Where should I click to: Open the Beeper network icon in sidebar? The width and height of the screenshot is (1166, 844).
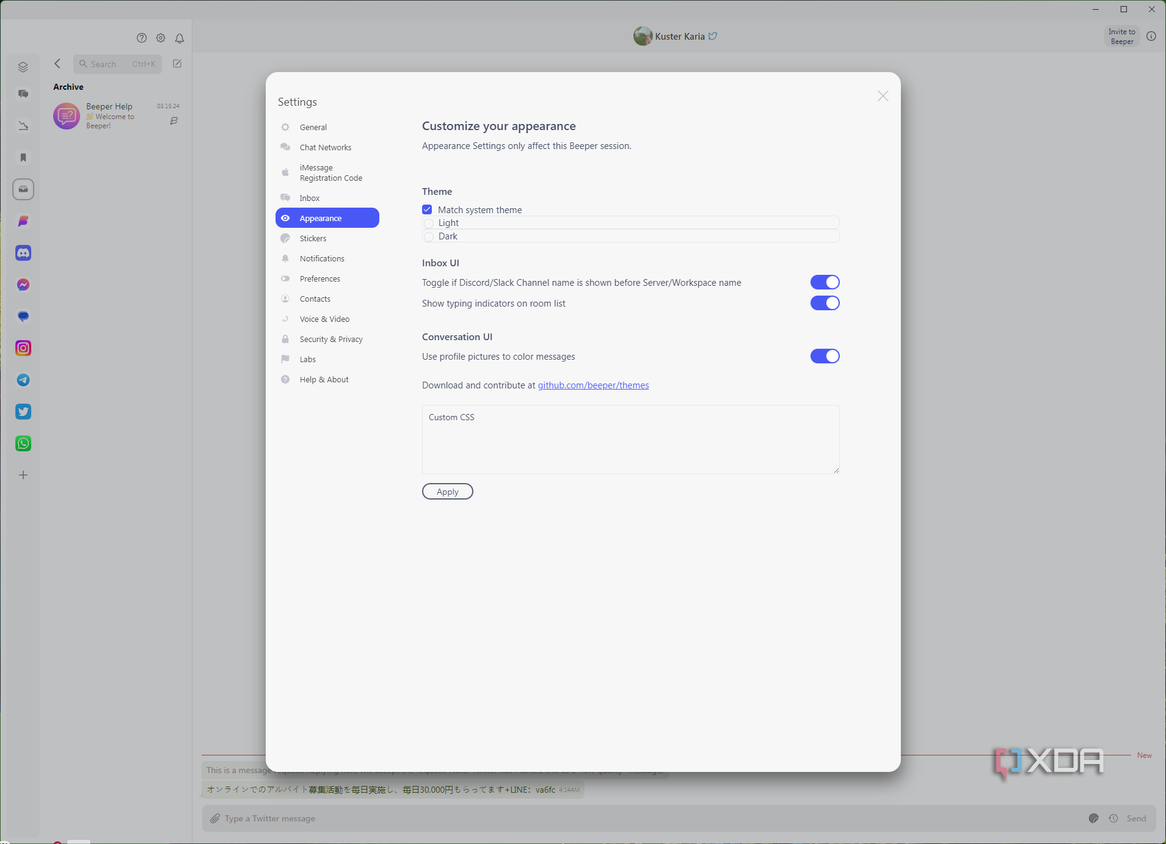23,222
